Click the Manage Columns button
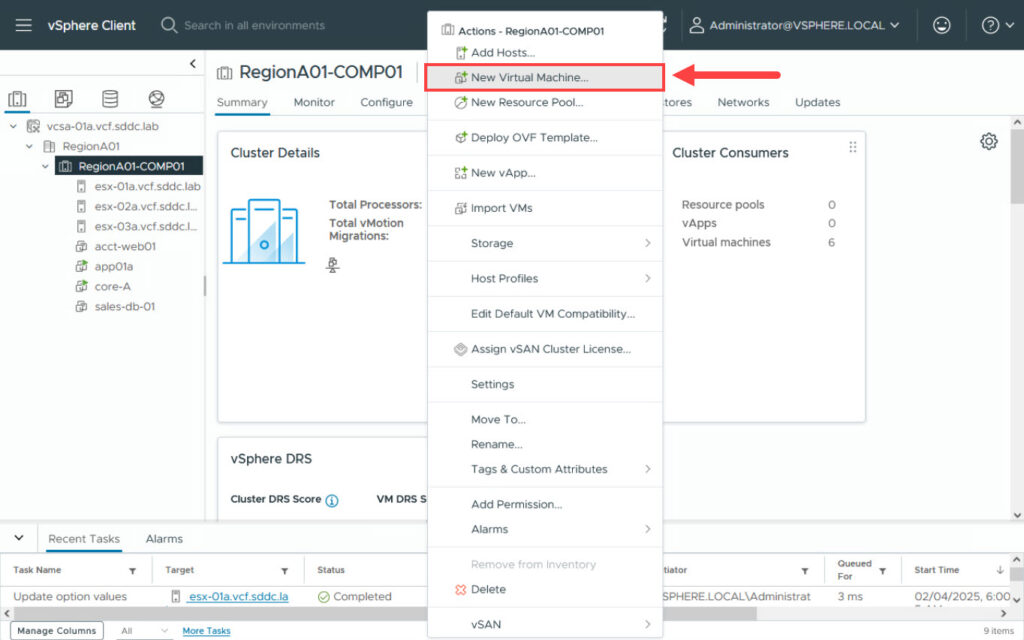Screen dimensions: 1024x640 57,631
